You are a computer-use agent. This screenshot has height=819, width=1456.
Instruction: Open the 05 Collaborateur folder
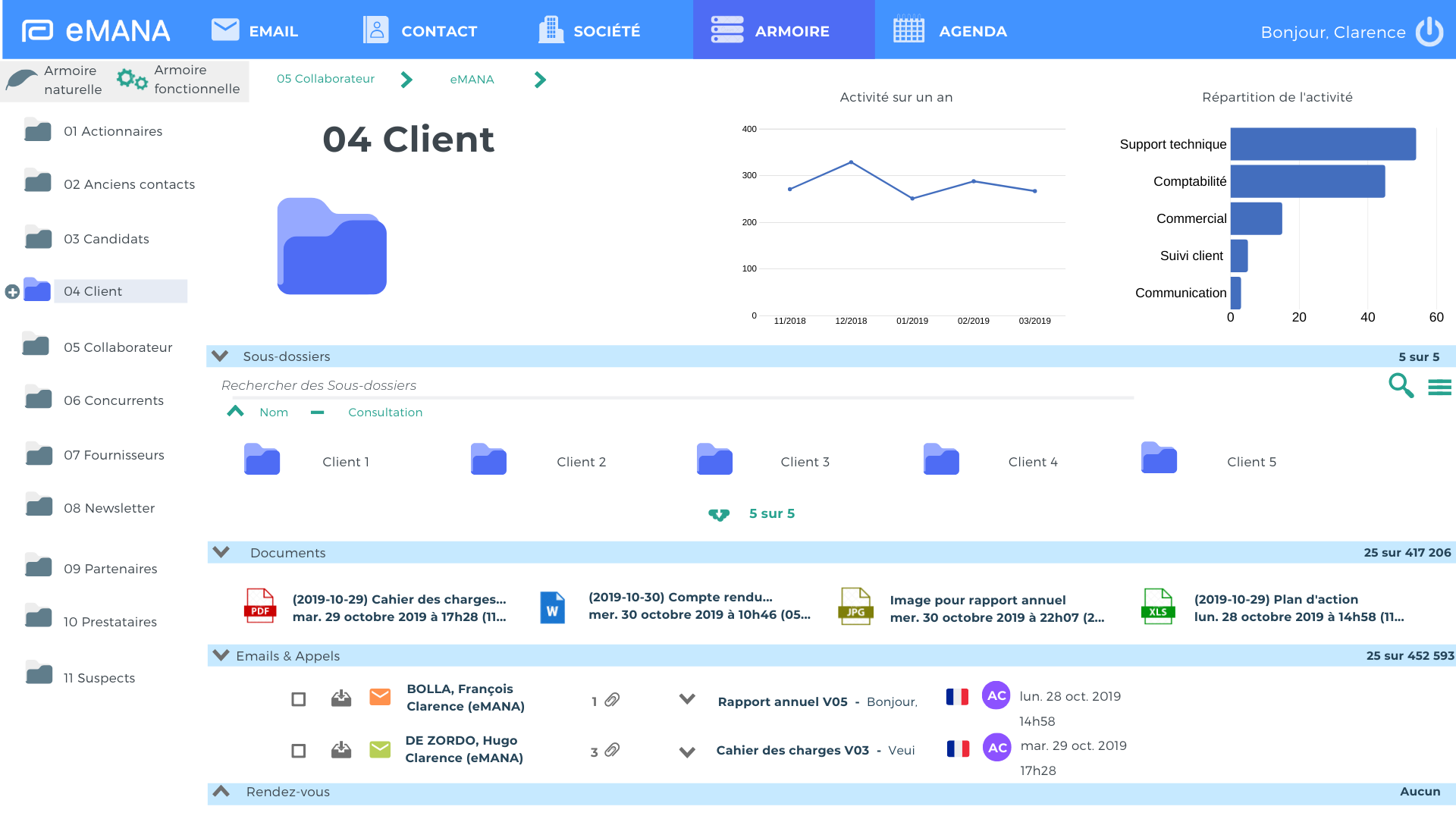[98, 347]
